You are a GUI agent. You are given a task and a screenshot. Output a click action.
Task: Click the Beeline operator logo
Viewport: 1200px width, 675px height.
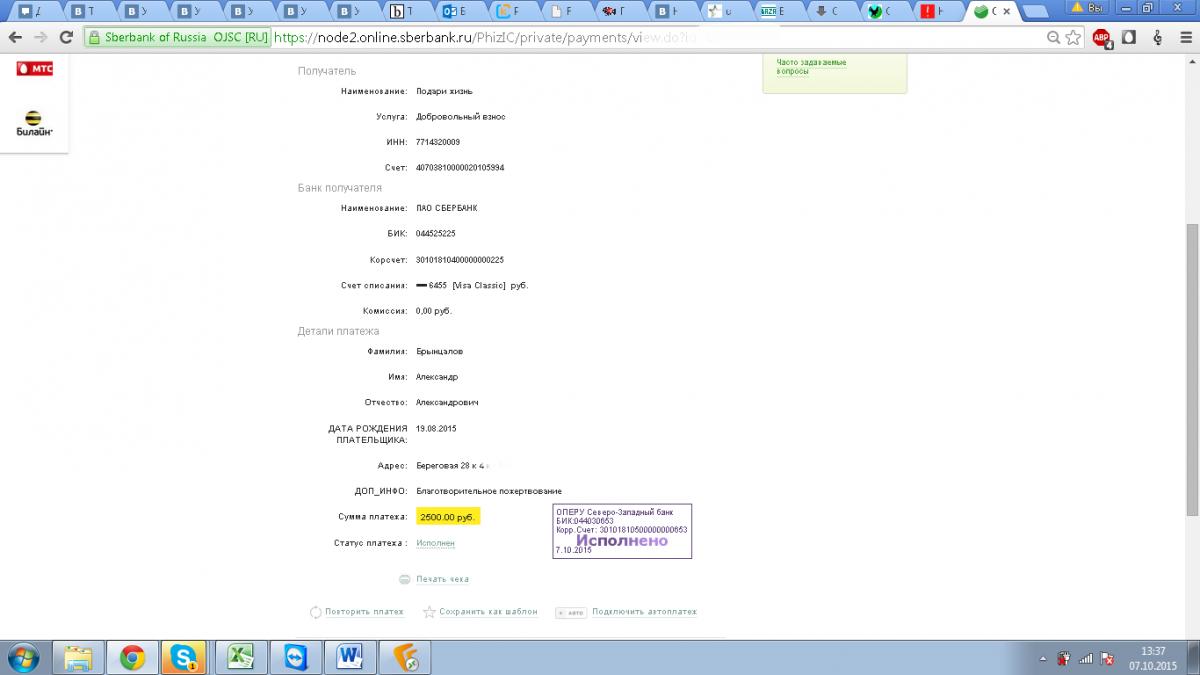(x=34, y=123)
